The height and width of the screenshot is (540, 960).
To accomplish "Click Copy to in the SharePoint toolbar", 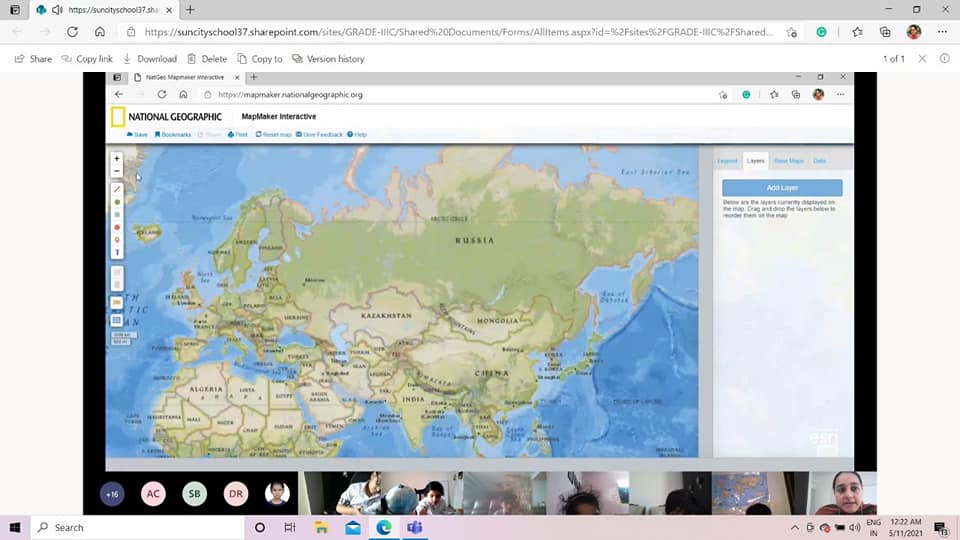I will coord(260,59).
